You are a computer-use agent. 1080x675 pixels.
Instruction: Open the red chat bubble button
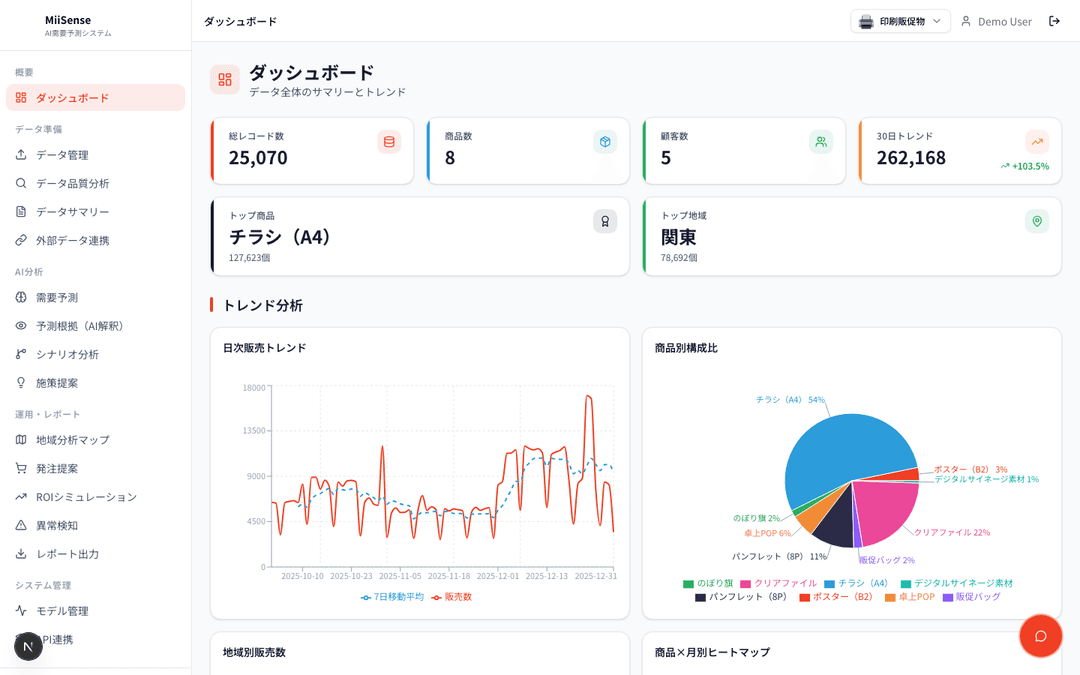click(x=1041, y=636)
